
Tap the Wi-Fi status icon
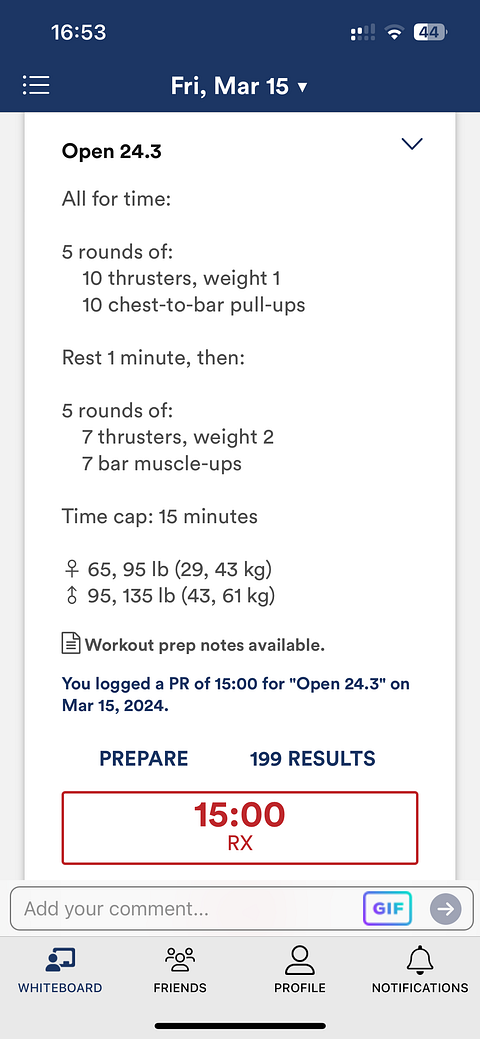[x=396, y=32]
